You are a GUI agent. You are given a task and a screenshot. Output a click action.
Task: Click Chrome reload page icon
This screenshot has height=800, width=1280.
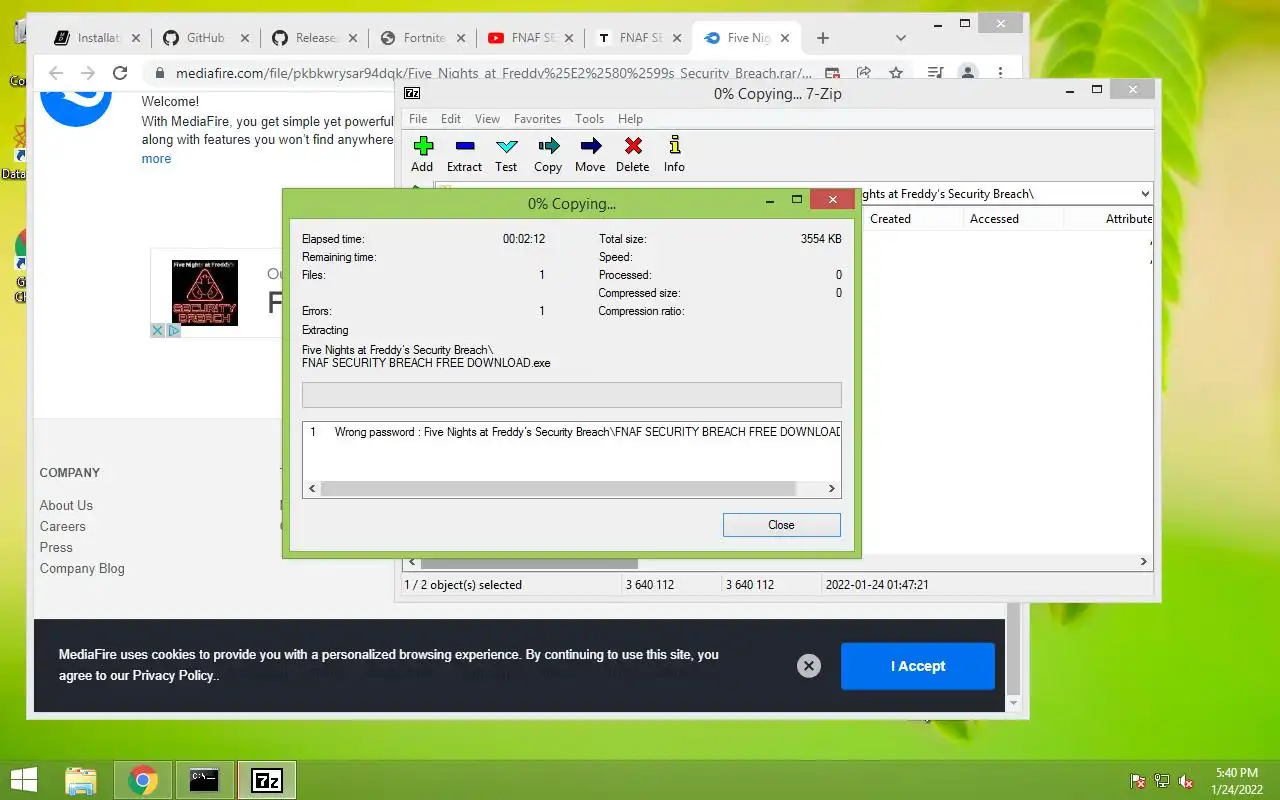point(120,73)
